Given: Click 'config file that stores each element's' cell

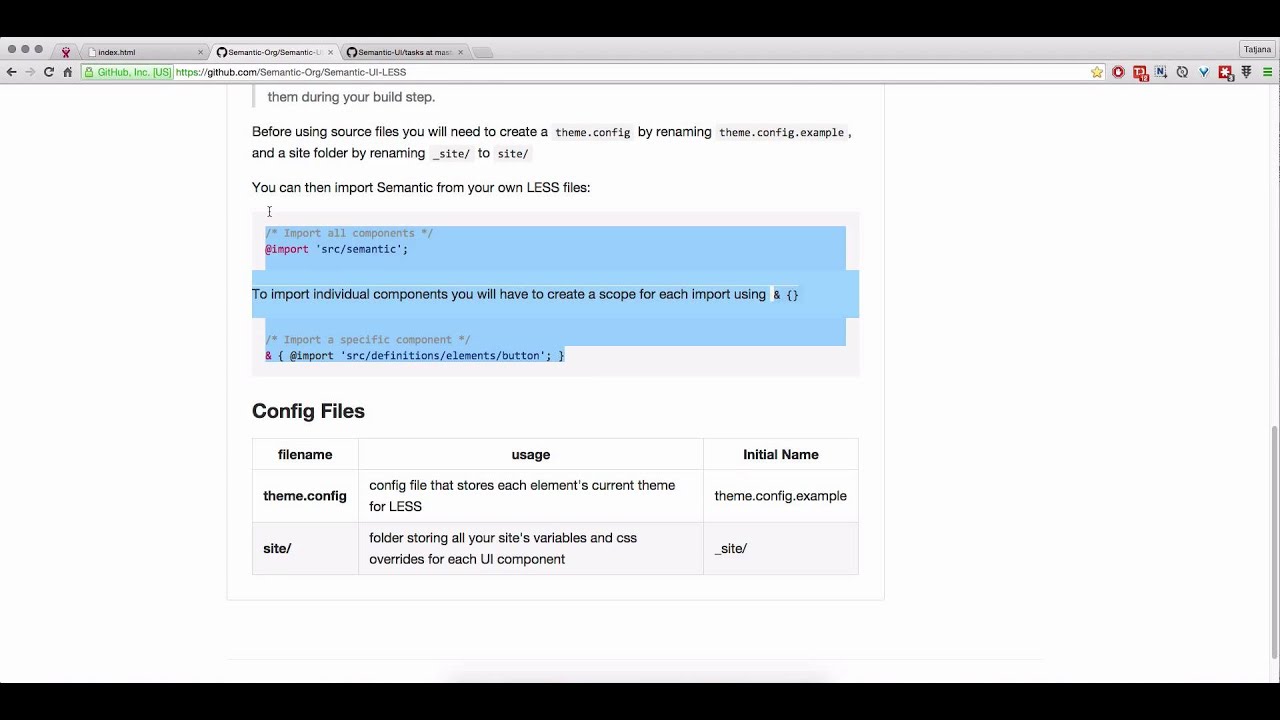Looking at the screenshot, I should point(531,496).
